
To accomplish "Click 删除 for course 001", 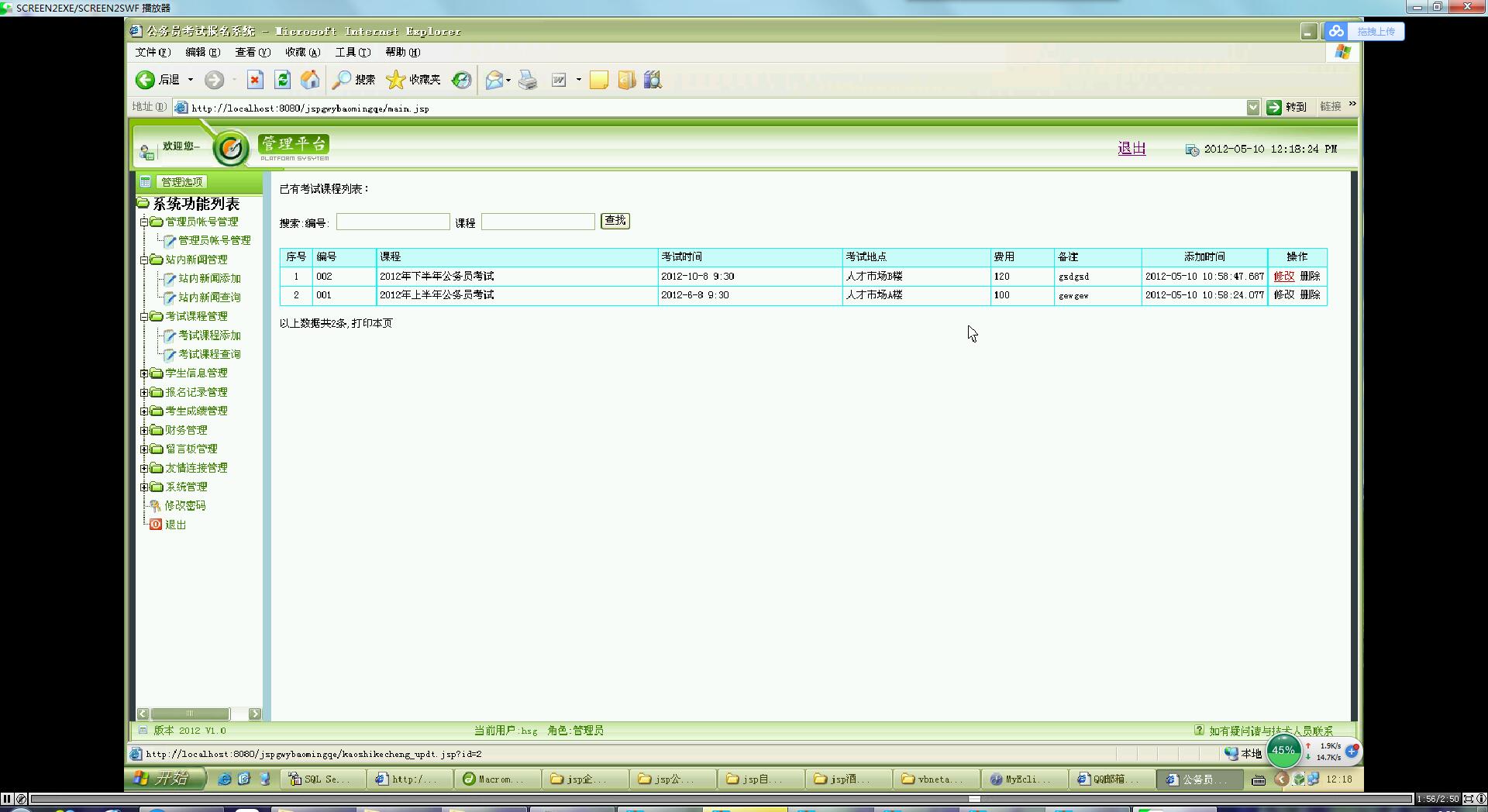I will 1311,294.
